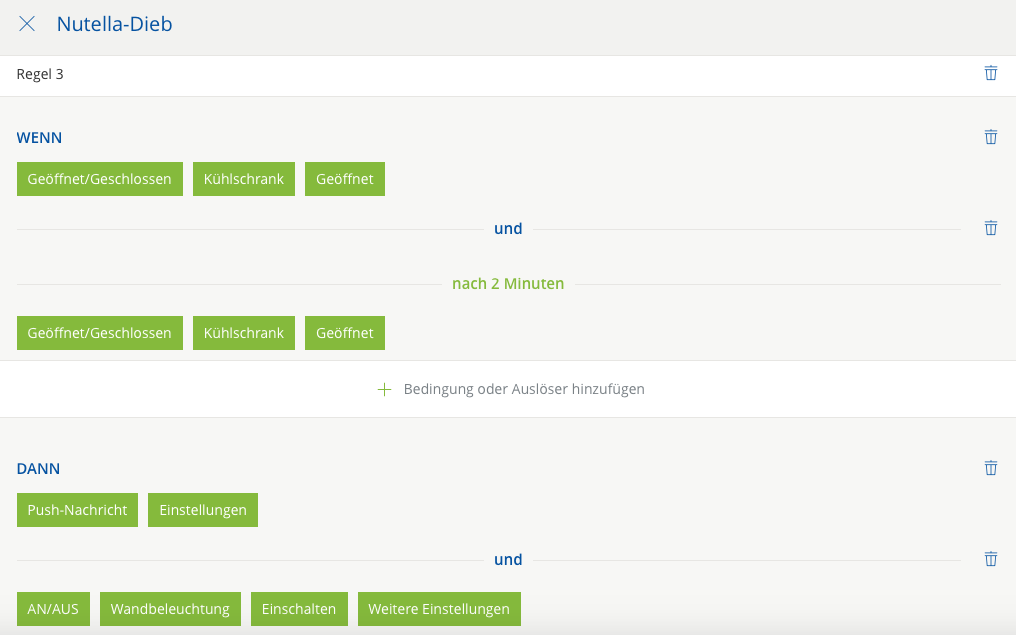Delete the DANN action block
Image resolution: width=1016 pixels, height=635 pixels.
point(990,468)
